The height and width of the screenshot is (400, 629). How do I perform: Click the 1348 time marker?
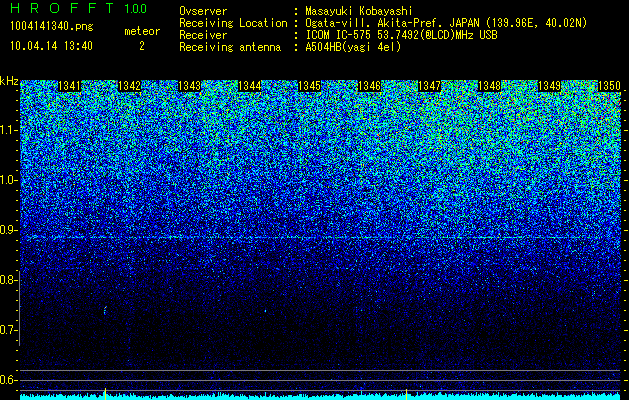(490, 86)
